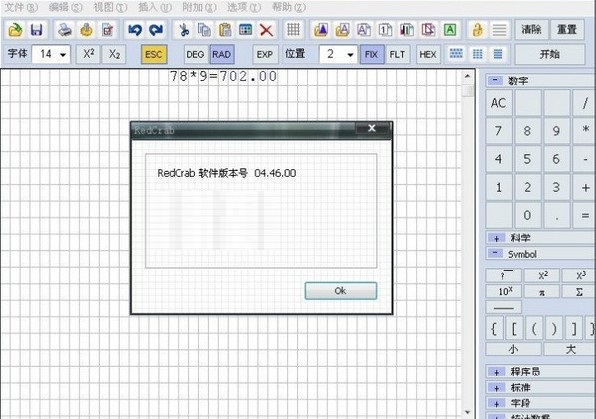The height and width of the screenshot is (419, 596).
Task: Expand the section below 标准
Action: [x=496, y=403]
